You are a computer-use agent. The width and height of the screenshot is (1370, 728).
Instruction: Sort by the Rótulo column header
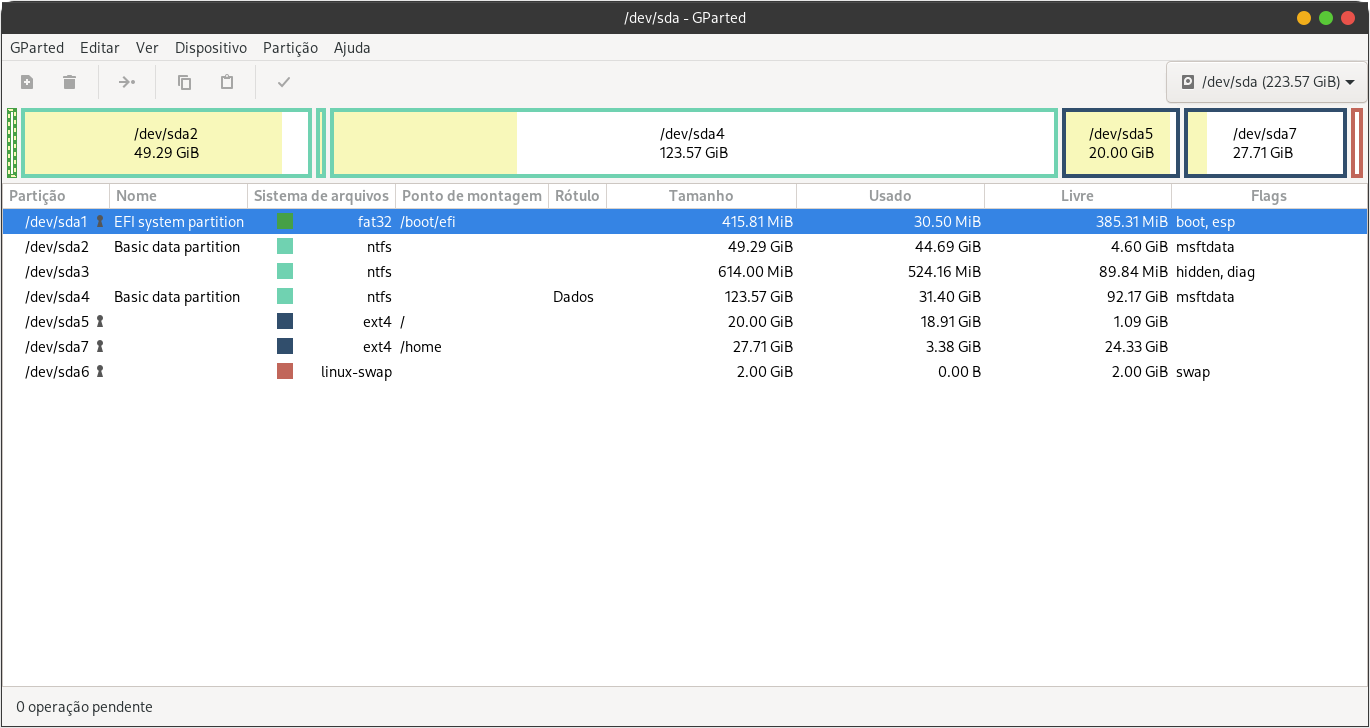pyautogui.click(x=577, y=196)
